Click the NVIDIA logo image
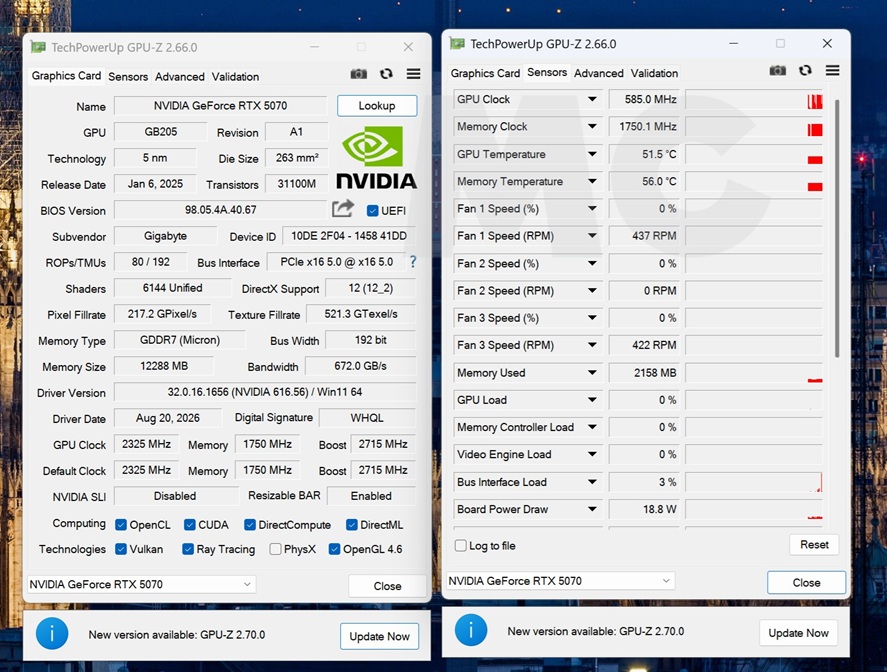Viewport: 887px width, 672px height. tap(376, 157)
